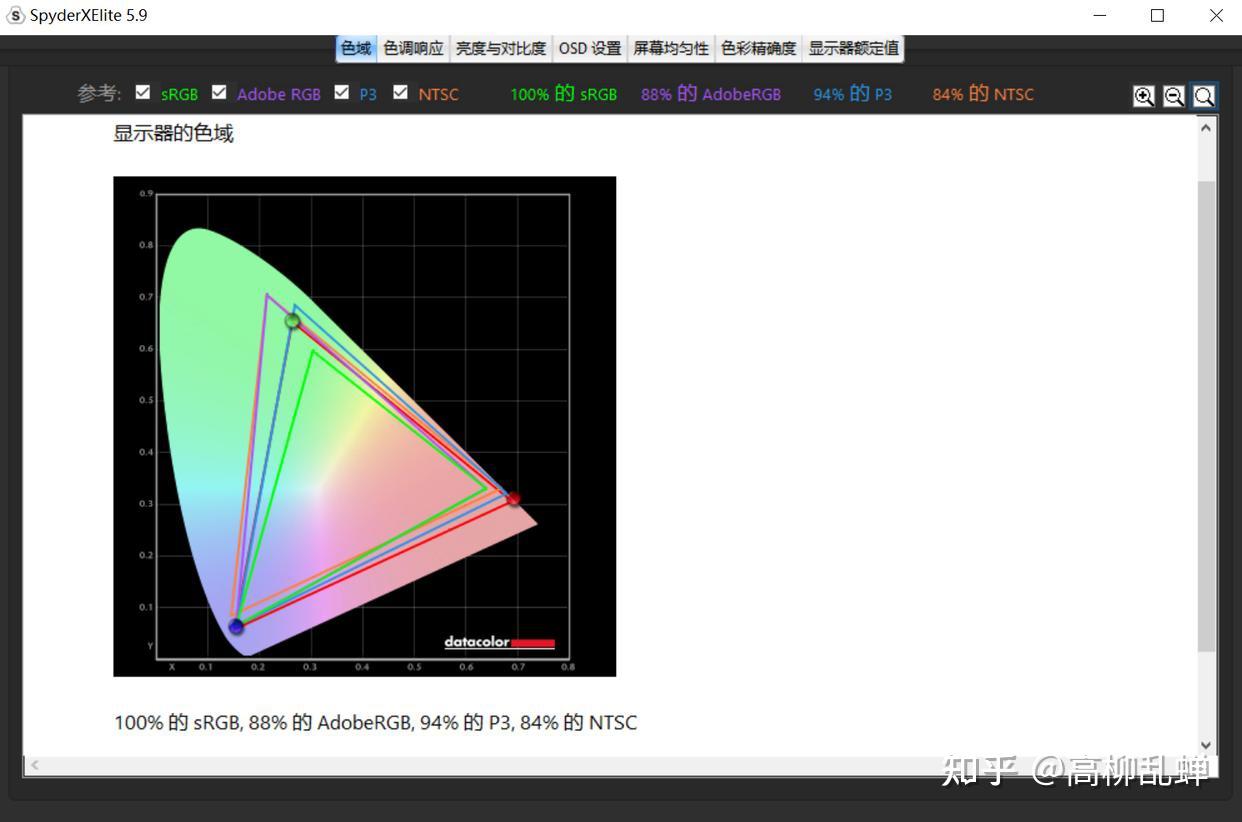Click the '88% 的 AdobeRGB' result text
Image resolution: width=1242 pixels, height=822 pixels.
711,94
